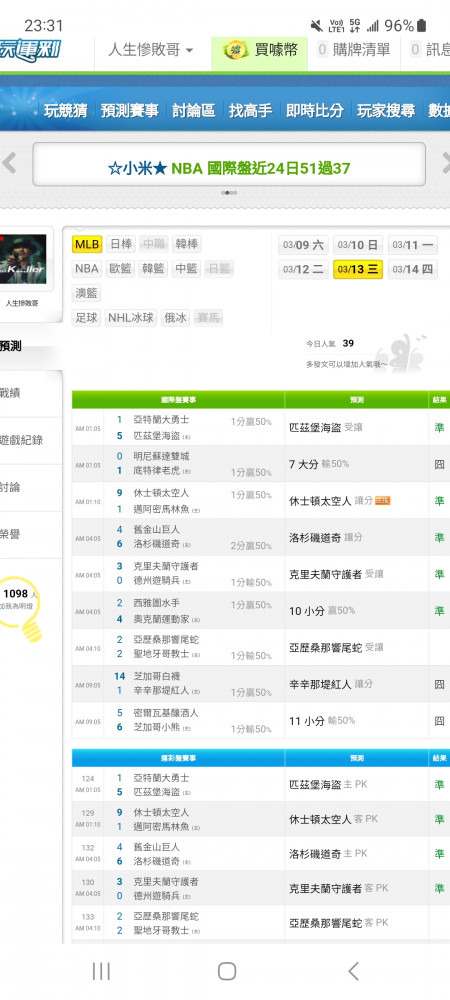The height and width of the screenshot is (1000, 450).
Task: Open 玩家搜尋 menu item
Action: pos(386,110)
